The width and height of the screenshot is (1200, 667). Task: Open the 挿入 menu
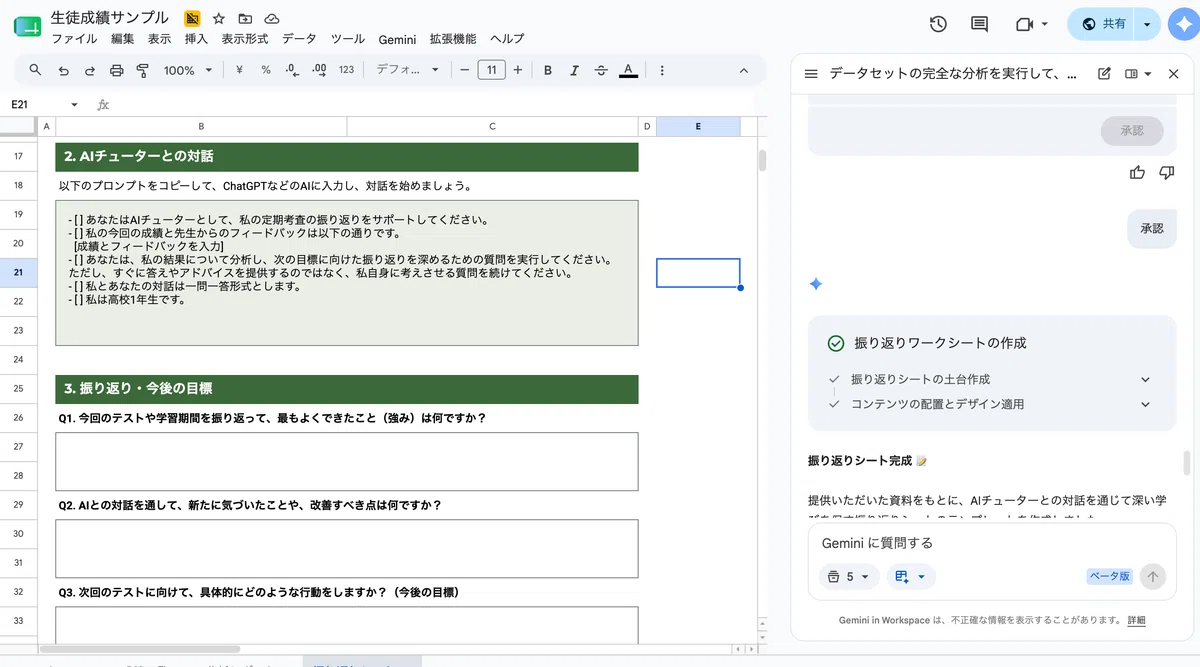point(196,39)
